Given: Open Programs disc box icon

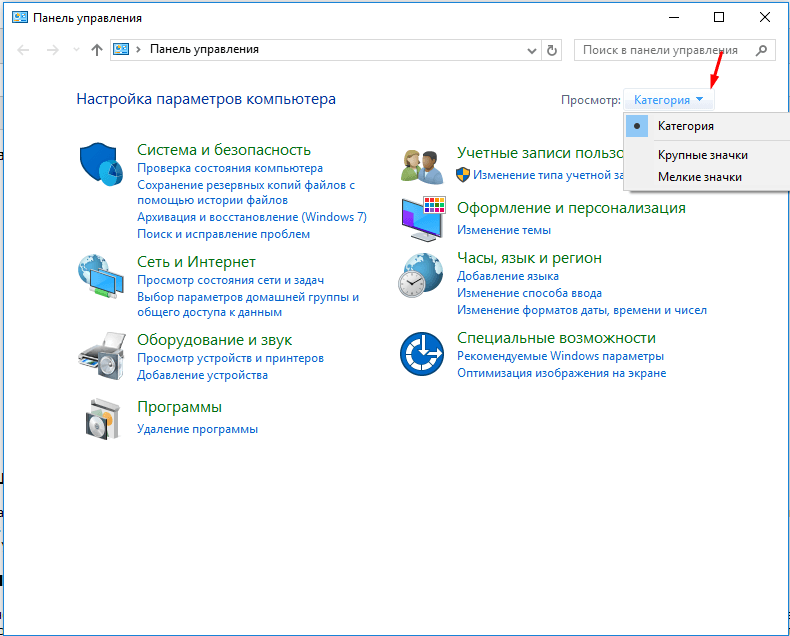Looking at the screenshot, I should tap(103, 419).
